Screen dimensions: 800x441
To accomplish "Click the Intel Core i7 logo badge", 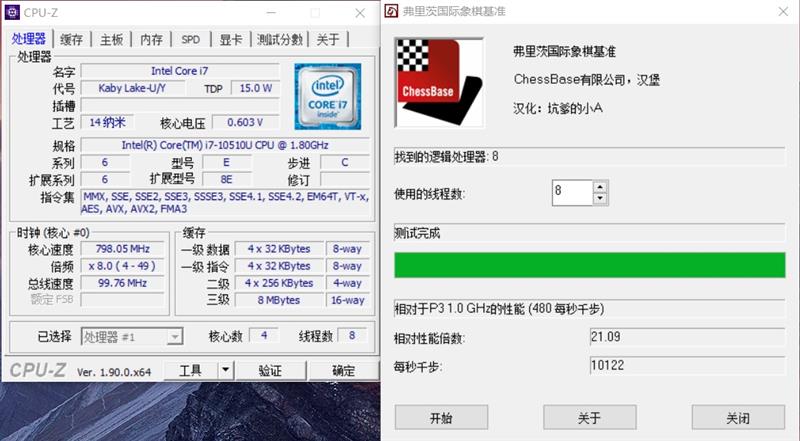I will click(x=328, y=96).
